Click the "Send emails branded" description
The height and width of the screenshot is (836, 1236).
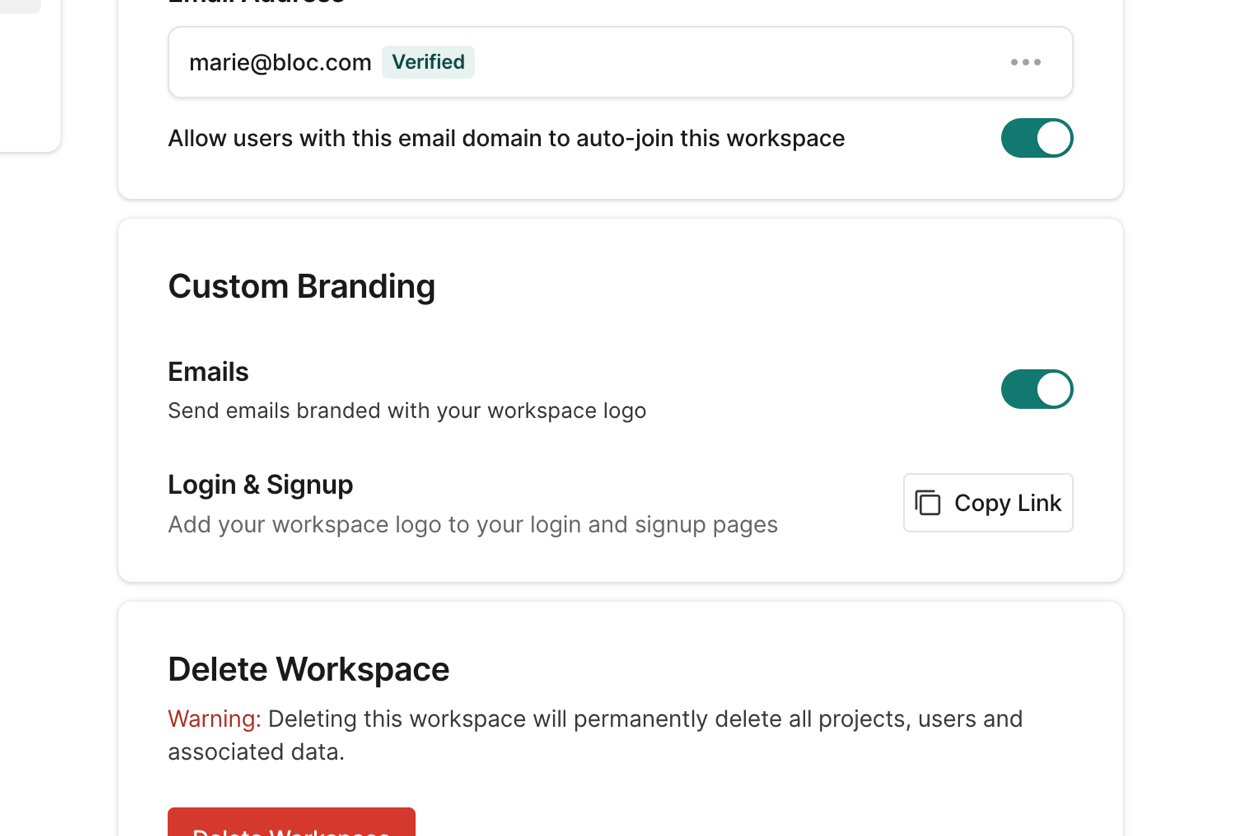406,411
